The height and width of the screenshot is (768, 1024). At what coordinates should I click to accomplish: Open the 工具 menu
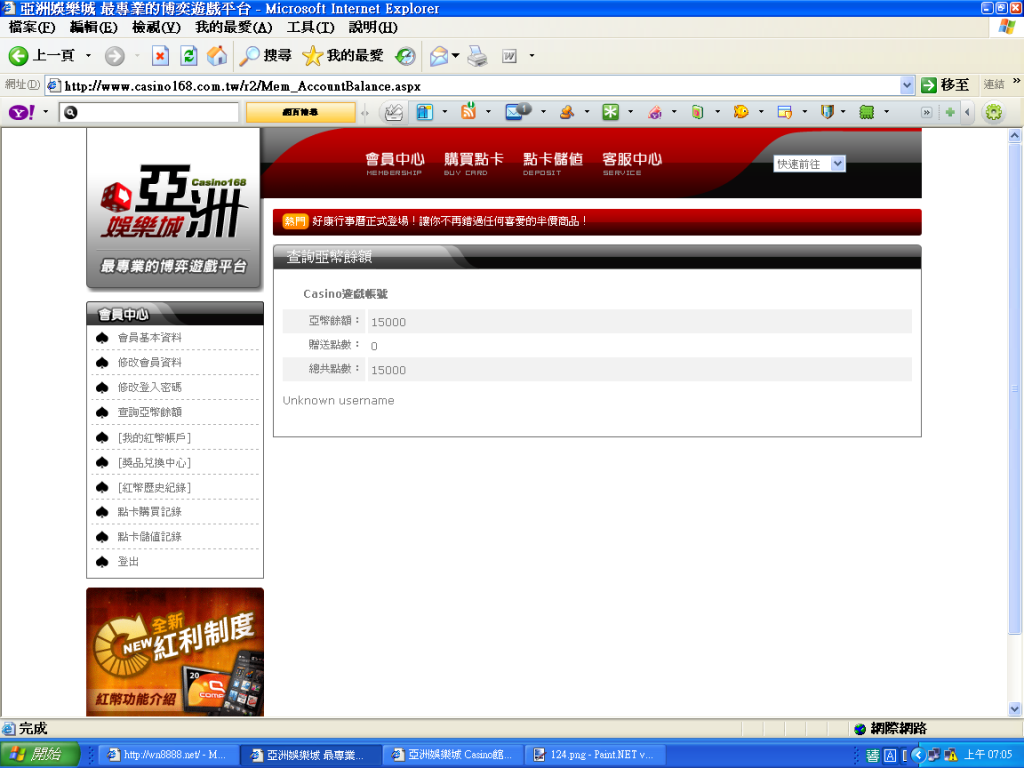click(x=310, y=27)
